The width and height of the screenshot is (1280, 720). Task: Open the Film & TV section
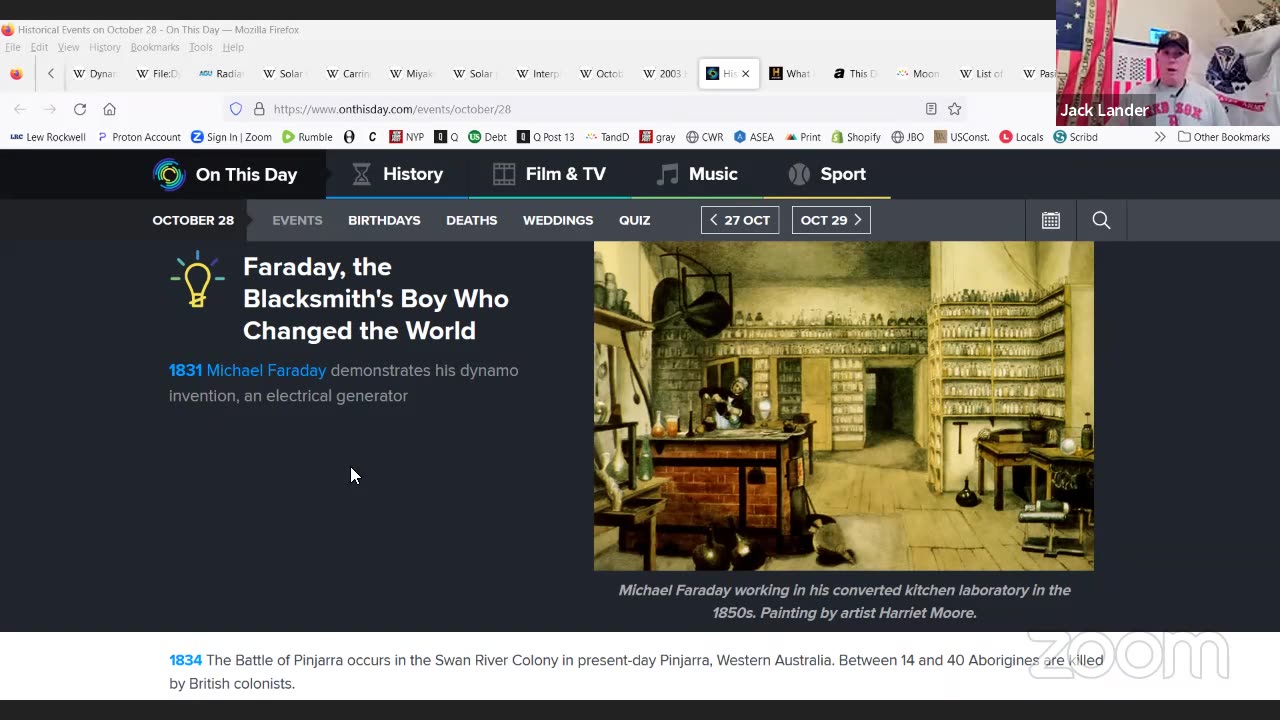550,174
